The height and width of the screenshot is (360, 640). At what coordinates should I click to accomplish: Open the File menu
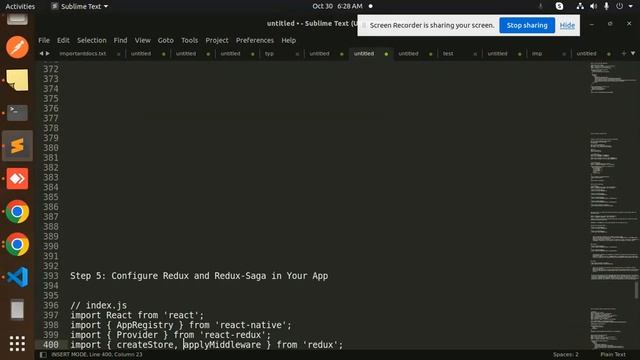coord(44,40)
